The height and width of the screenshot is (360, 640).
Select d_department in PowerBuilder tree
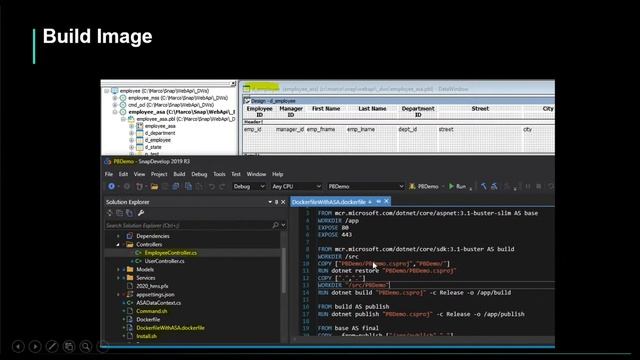pyautogui.click(x=160, y=133)
